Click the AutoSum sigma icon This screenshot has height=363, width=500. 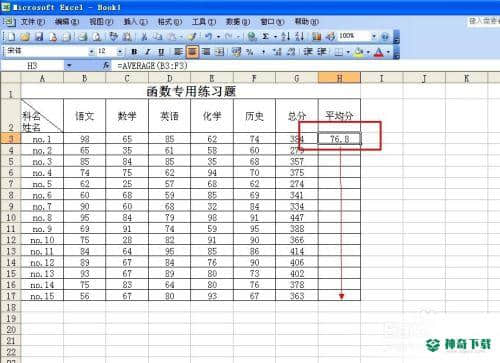[x=266, y=36]
